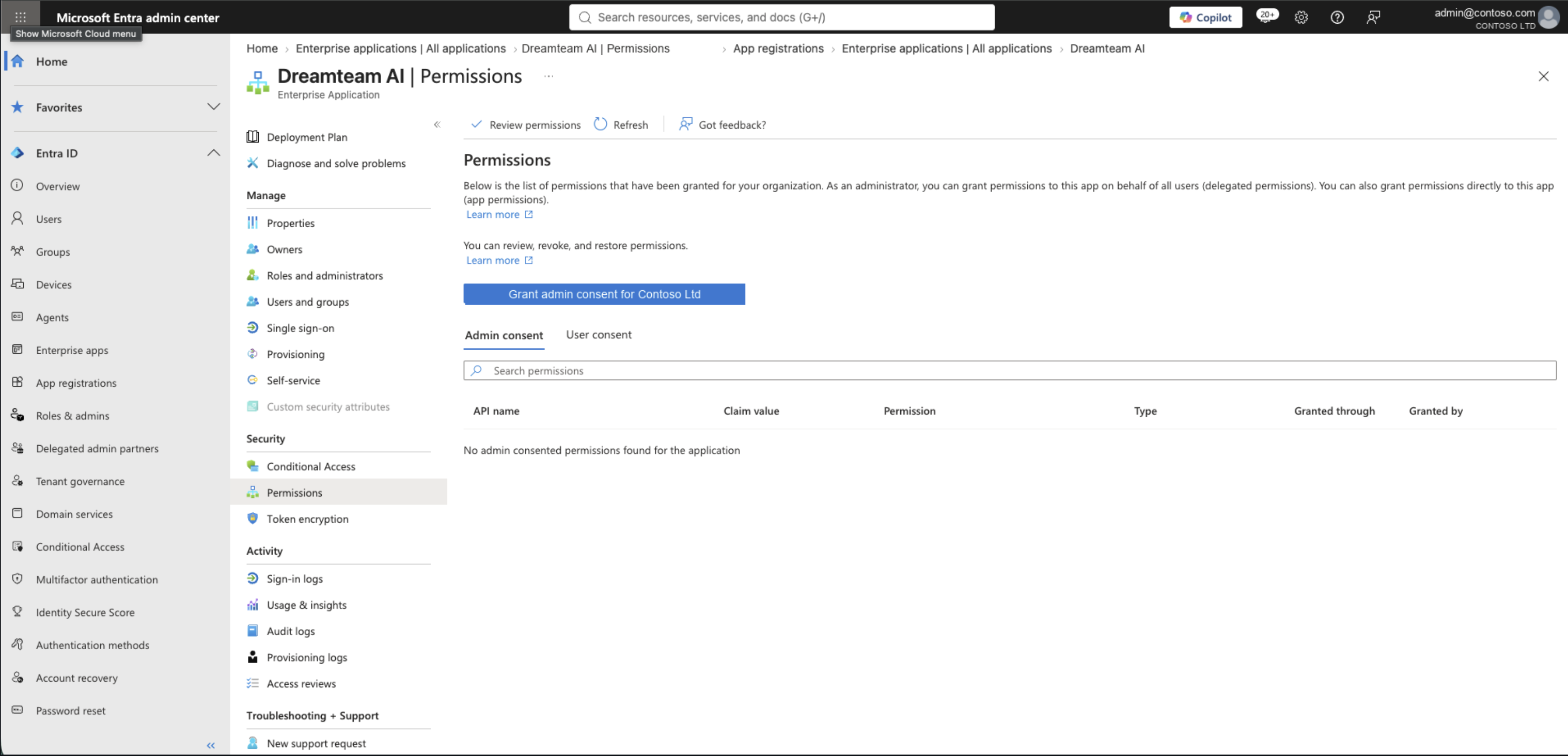Image resolution: width=1568 pixels, height=756 pixels.
Task: Open Provisioning under Manage
Action: pyautogui.click(x=295, y=354)
